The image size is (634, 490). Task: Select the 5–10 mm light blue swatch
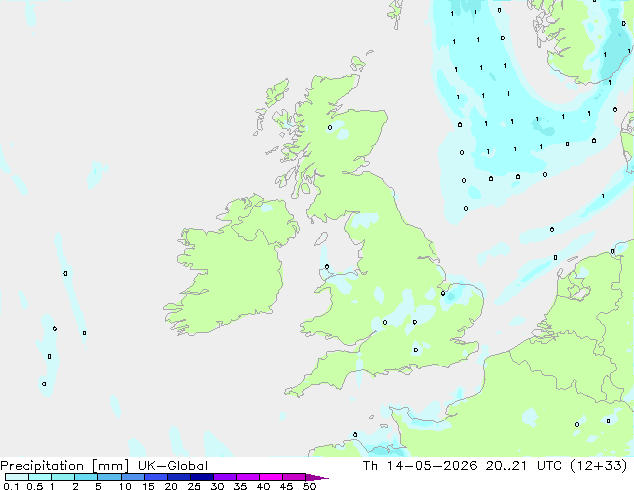point(109,477)
